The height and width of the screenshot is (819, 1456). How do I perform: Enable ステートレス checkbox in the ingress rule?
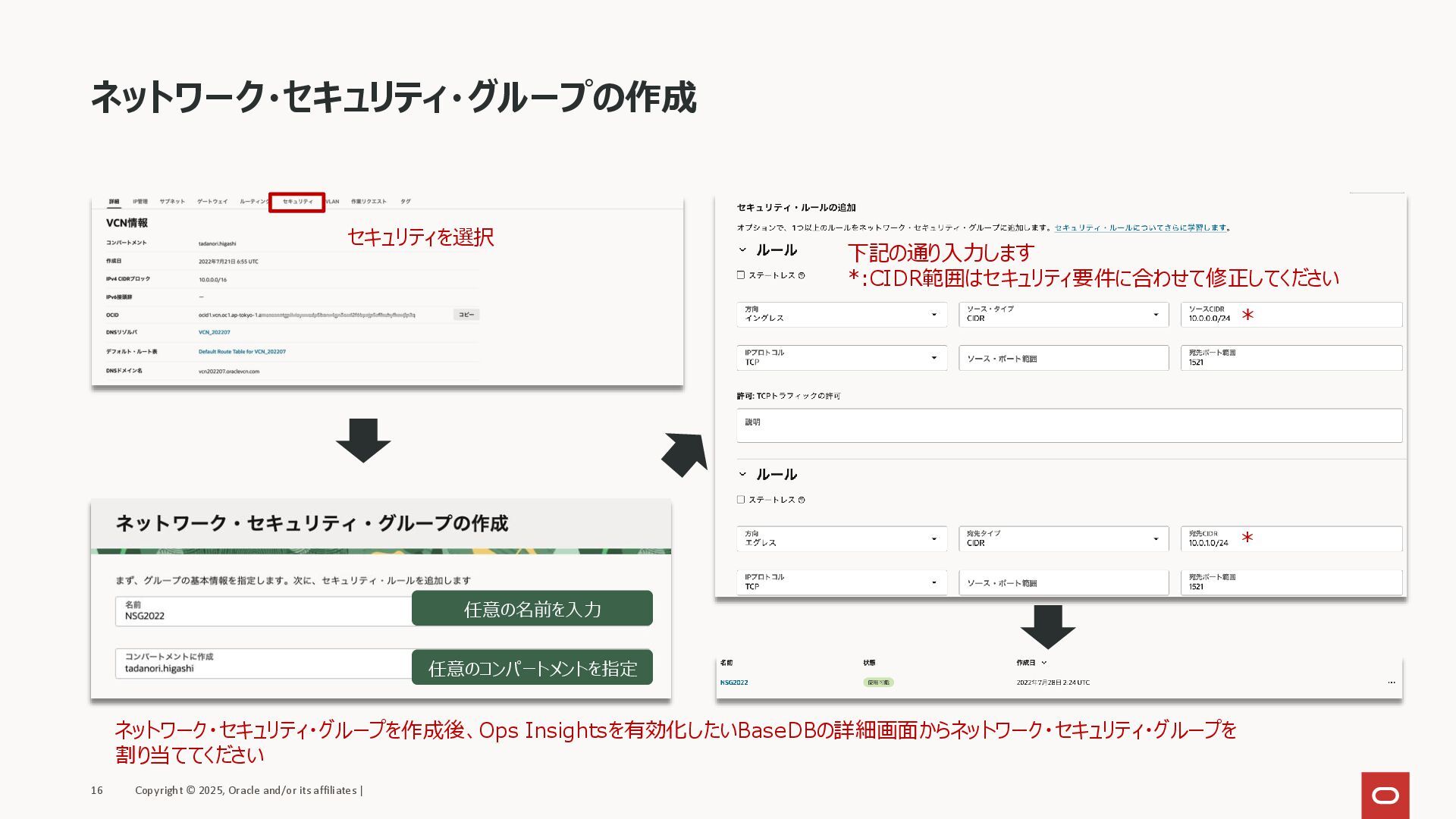click(x=741, y=275)
